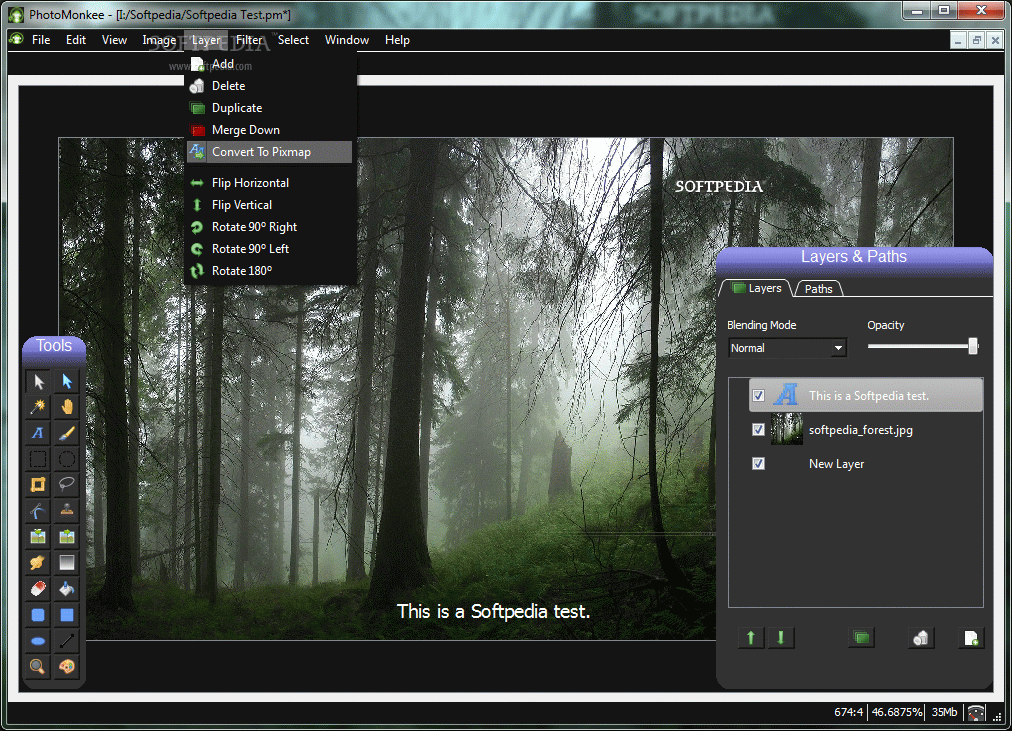Screen dimensions: 1012x731
Task: Choose Merge Down from Layer menu
Action: 270,130
